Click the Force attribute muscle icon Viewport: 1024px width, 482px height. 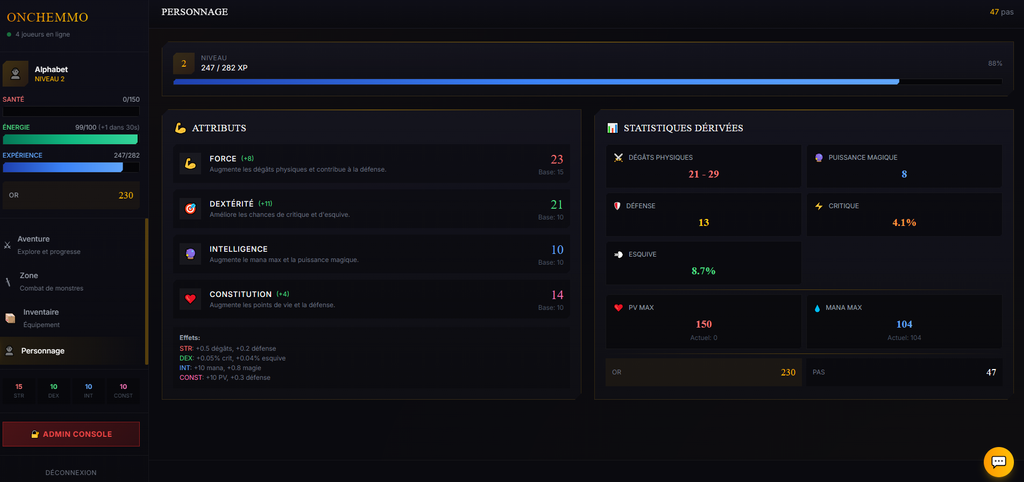[x=190, y=163]
